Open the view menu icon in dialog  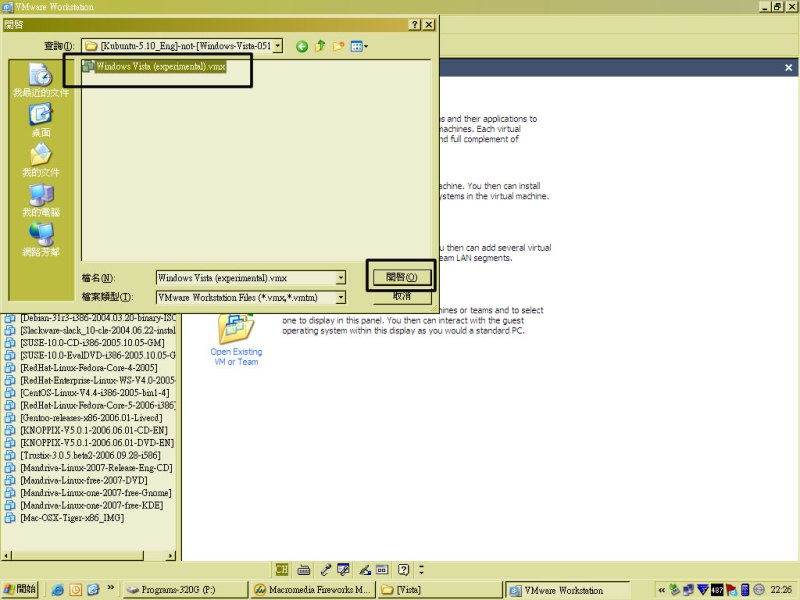click(359, 46)
